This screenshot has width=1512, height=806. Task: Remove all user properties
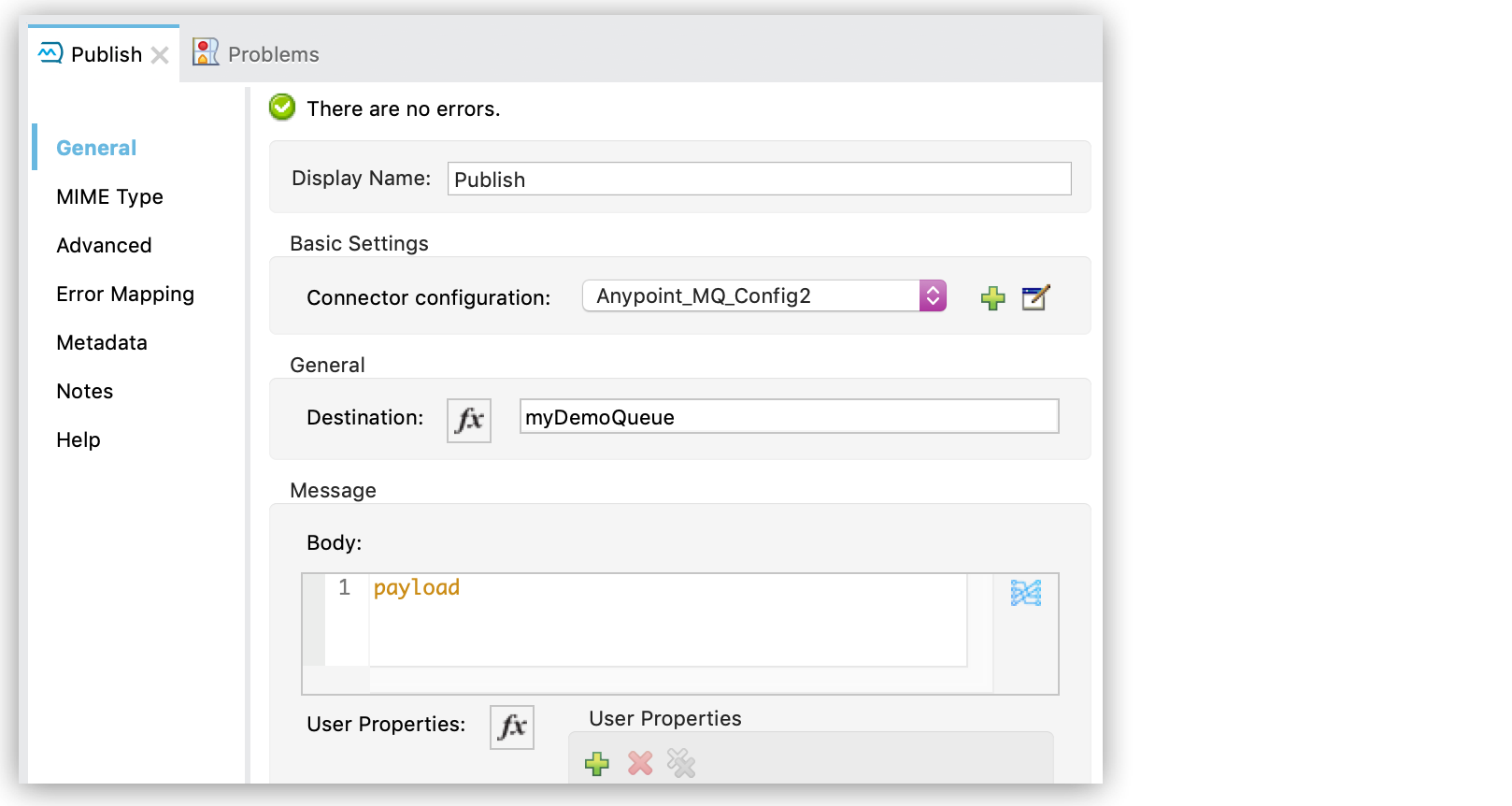coord(680,764)
